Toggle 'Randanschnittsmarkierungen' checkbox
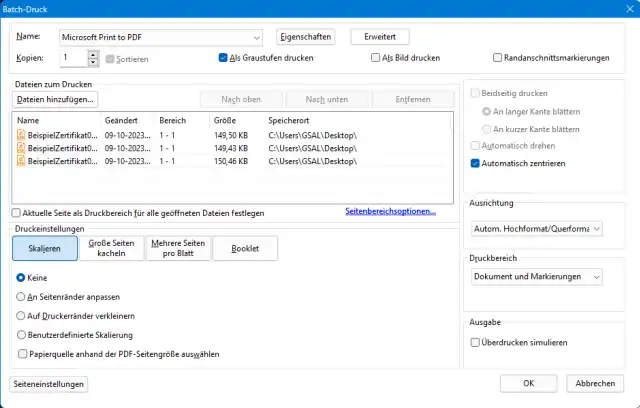 pos(498,58)
